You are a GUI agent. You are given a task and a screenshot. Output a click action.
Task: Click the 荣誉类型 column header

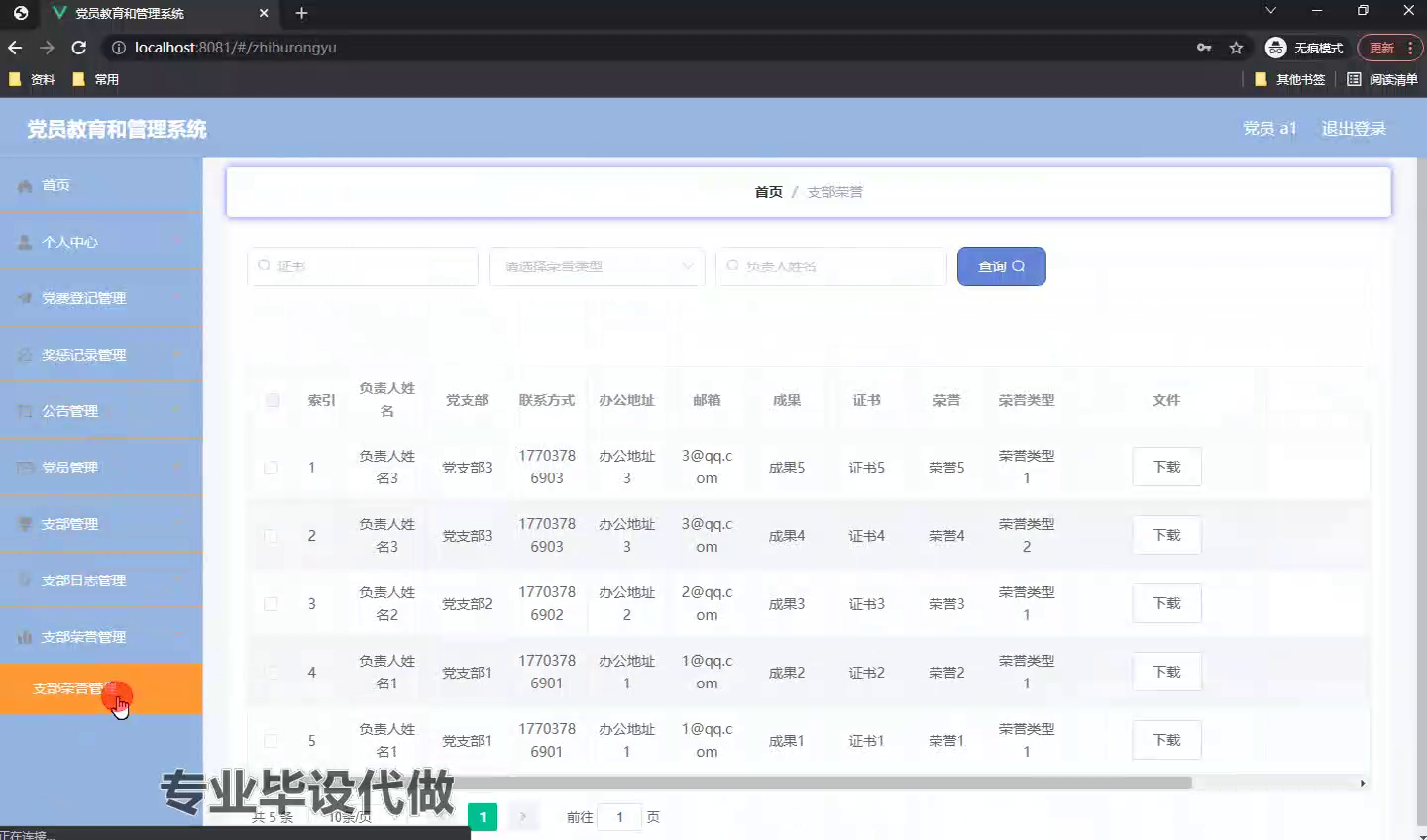pyautogui.click(x=1027, y=400)
